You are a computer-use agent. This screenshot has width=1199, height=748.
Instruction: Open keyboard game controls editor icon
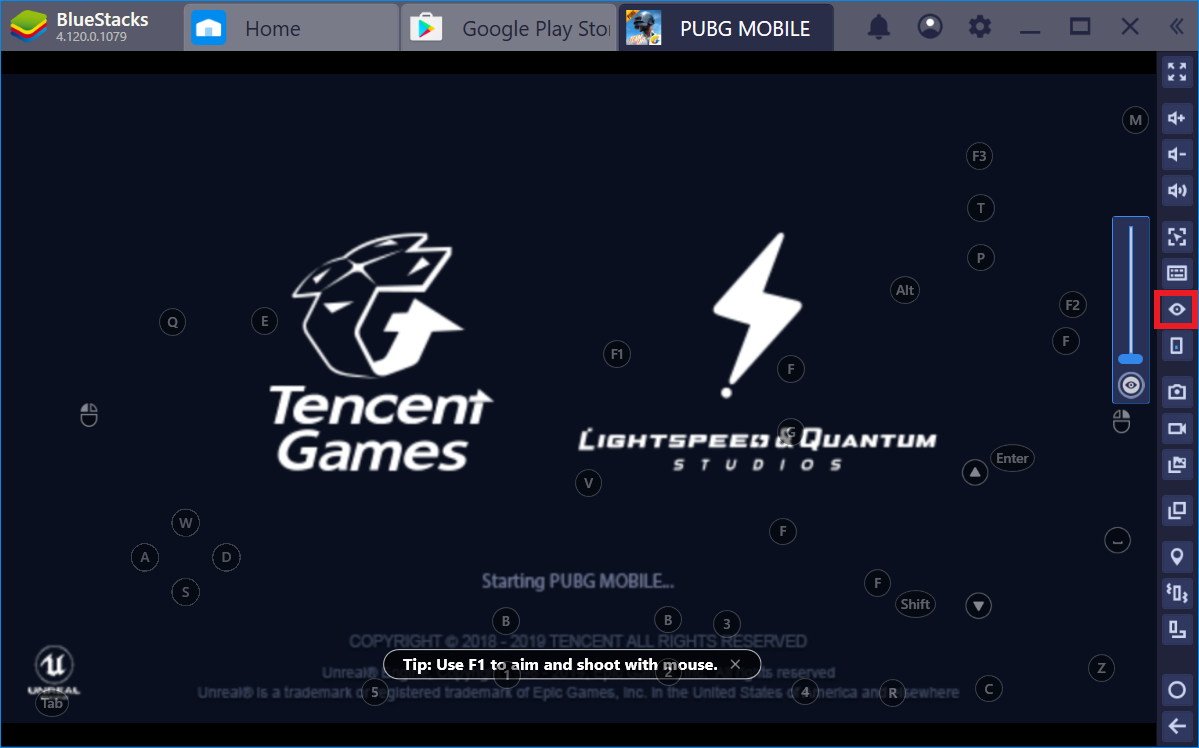[x=1177, y=273]
